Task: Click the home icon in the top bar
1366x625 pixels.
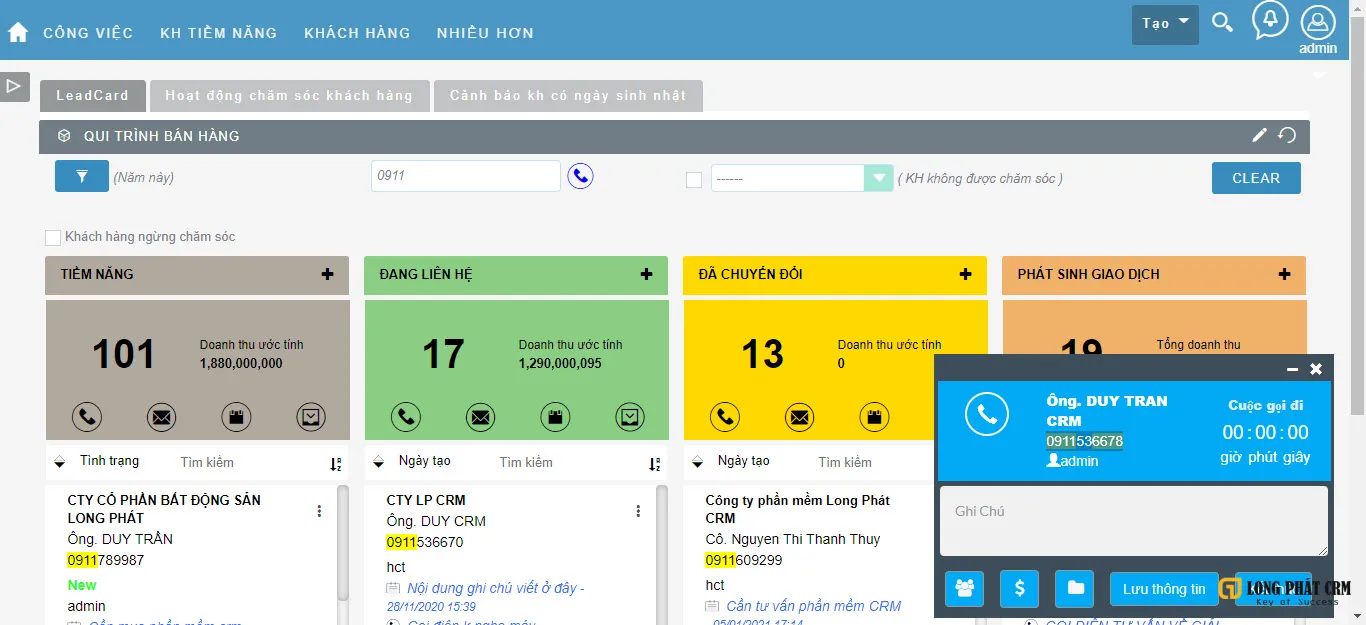Action: [17, 32]
